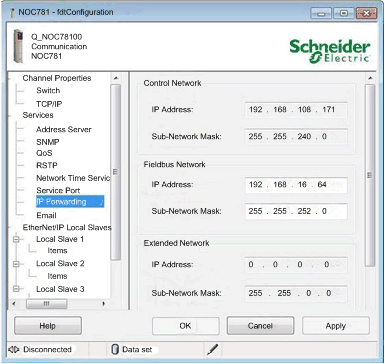
Task: Click the Schneider Electric logo
Action: coord(330,51)
